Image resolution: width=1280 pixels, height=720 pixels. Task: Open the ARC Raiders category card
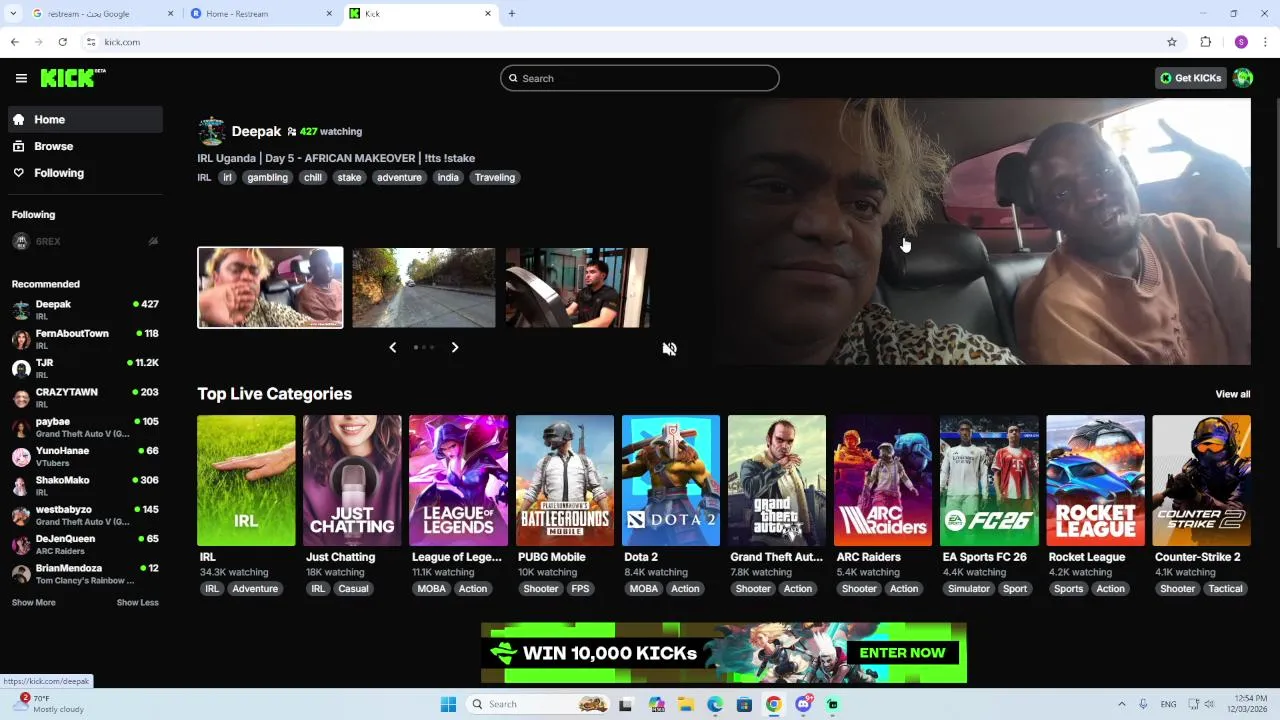(x=883, y=481)
